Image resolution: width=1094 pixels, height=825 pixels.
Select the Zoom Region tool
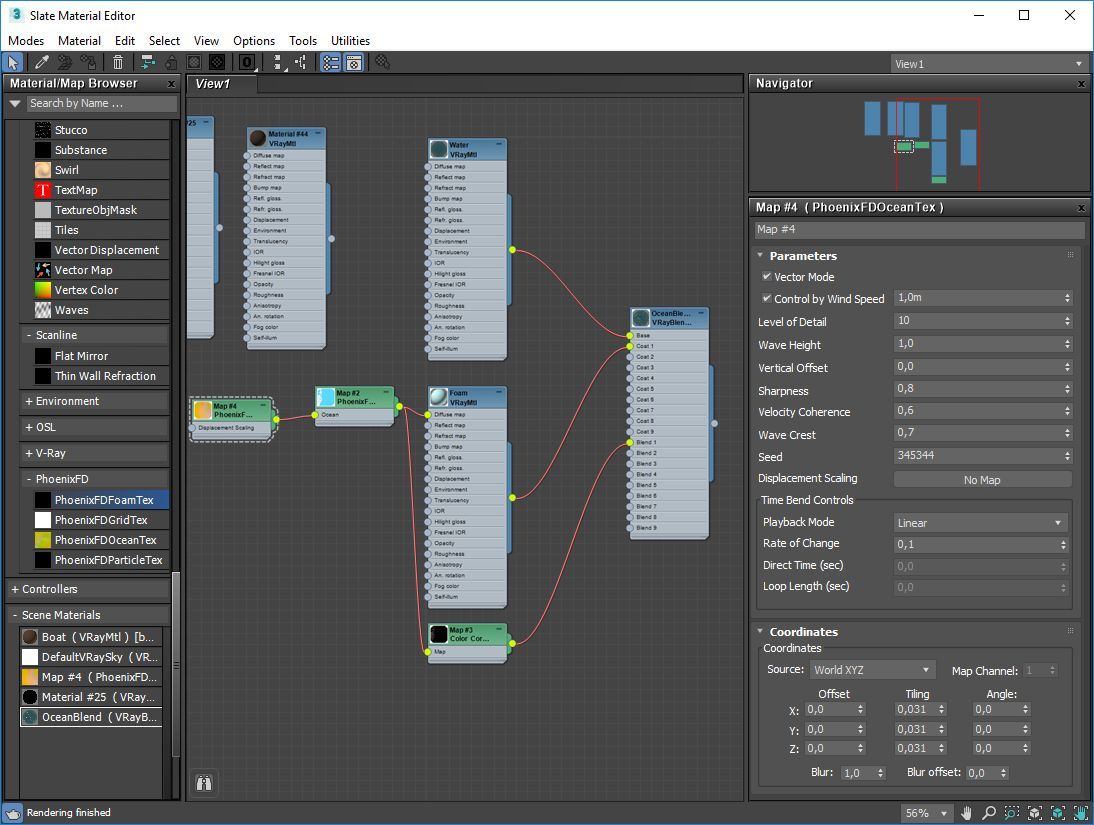coord(1012,813)
